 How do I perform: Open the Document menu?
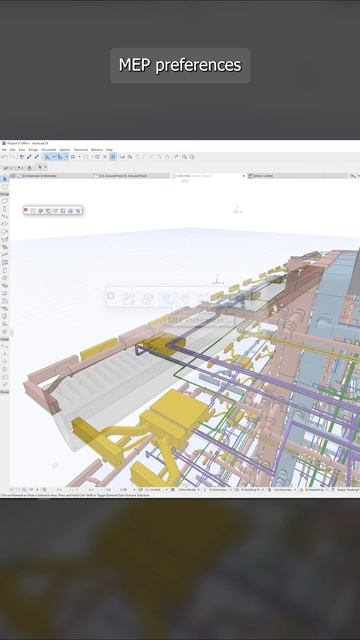point(49,150)
